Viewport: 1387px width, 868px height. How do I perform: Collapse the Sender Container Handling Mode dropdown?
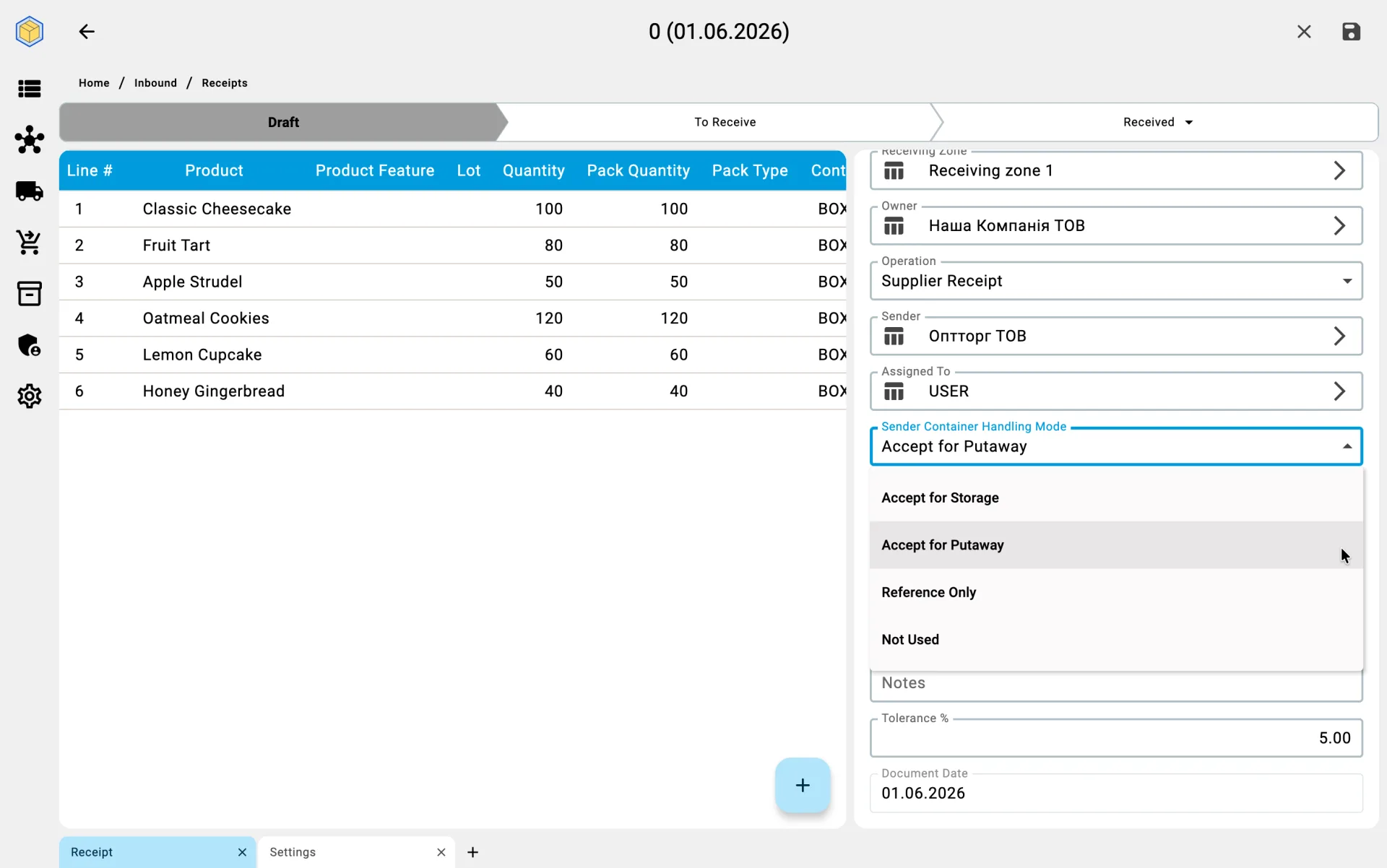point(1347,446)
